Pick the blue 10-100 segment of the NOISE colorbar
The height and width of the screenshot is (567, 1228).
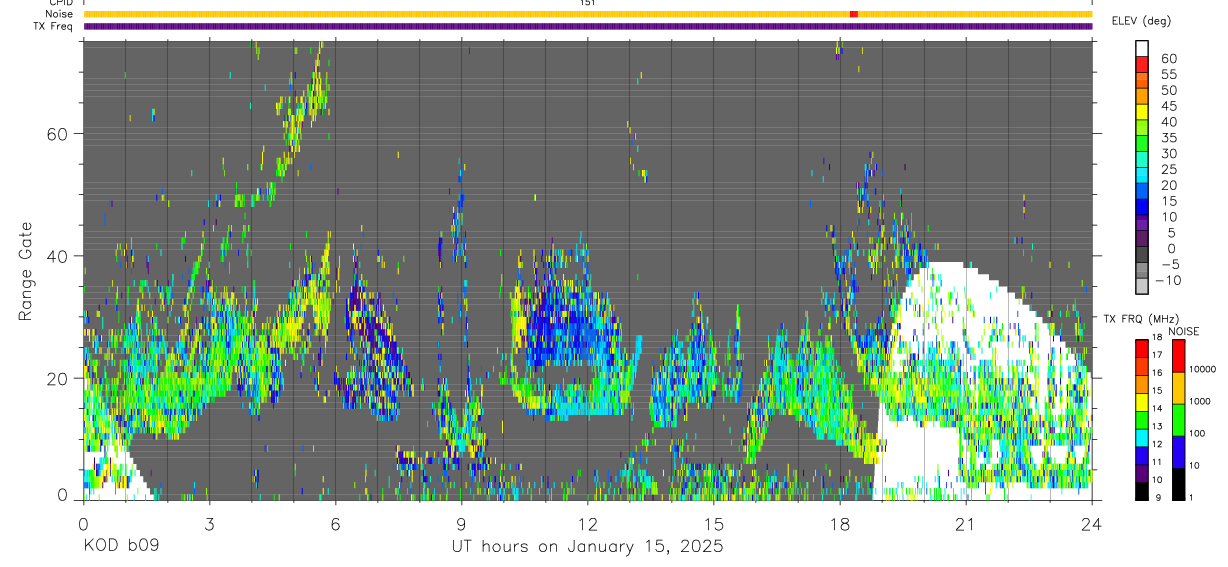pyautogui.click(x=1178, y=451)
